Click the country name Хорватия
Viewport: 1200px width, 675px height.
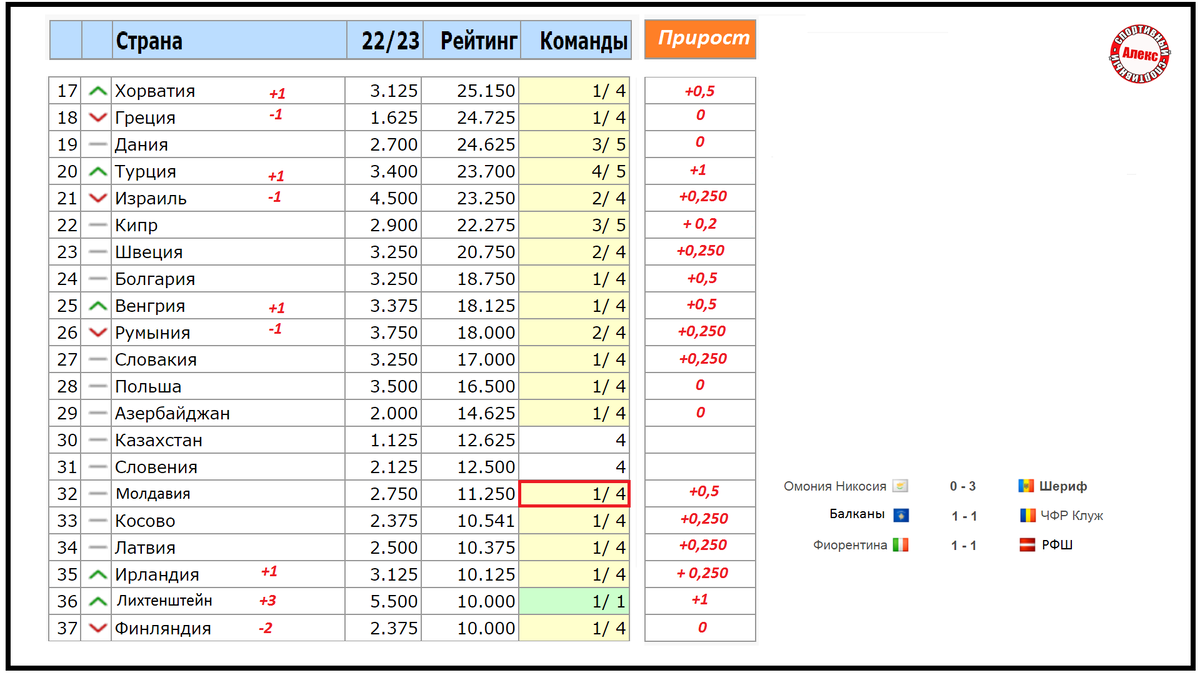pos(155,91)
